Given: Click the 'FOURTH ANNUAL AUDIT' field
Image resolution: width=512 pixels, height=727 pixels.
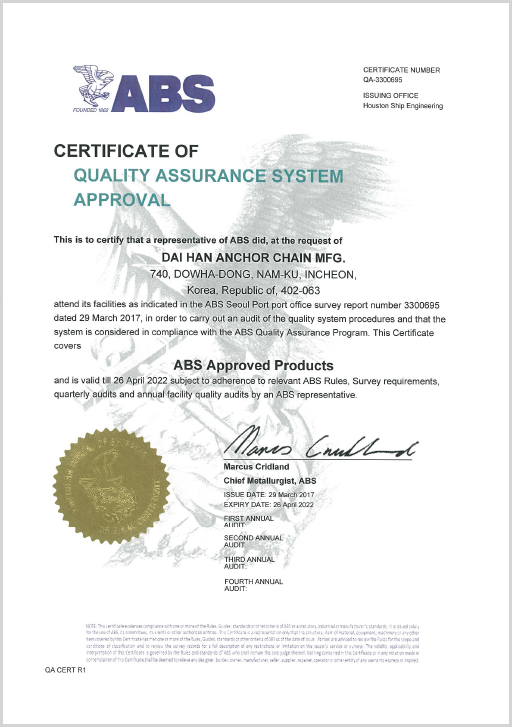Looking at the screenshot, I should tap(253, 585).
